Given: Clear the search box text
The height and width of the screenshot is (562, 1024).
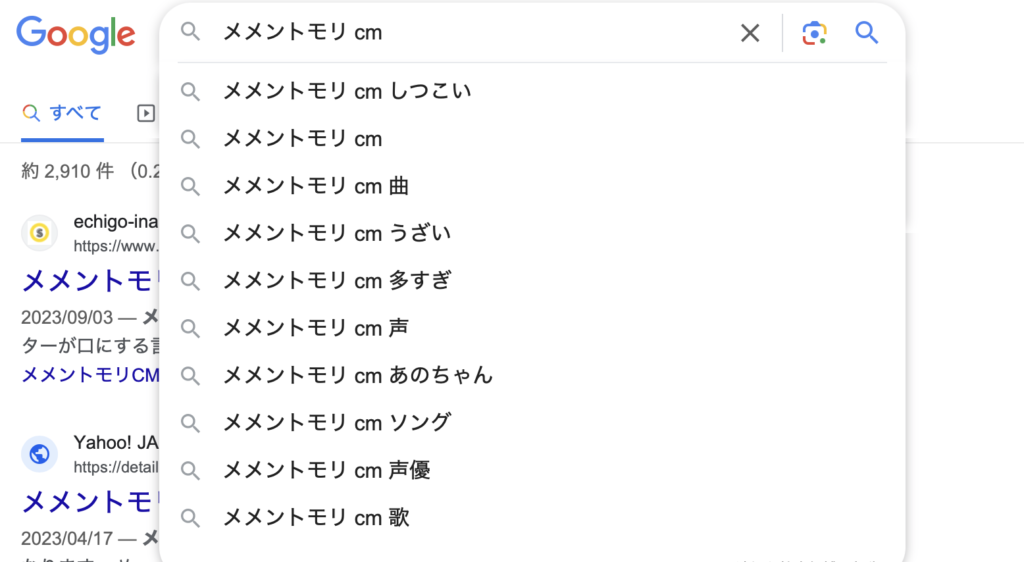Looking at the screenshot, I should (x=750, y=33).
